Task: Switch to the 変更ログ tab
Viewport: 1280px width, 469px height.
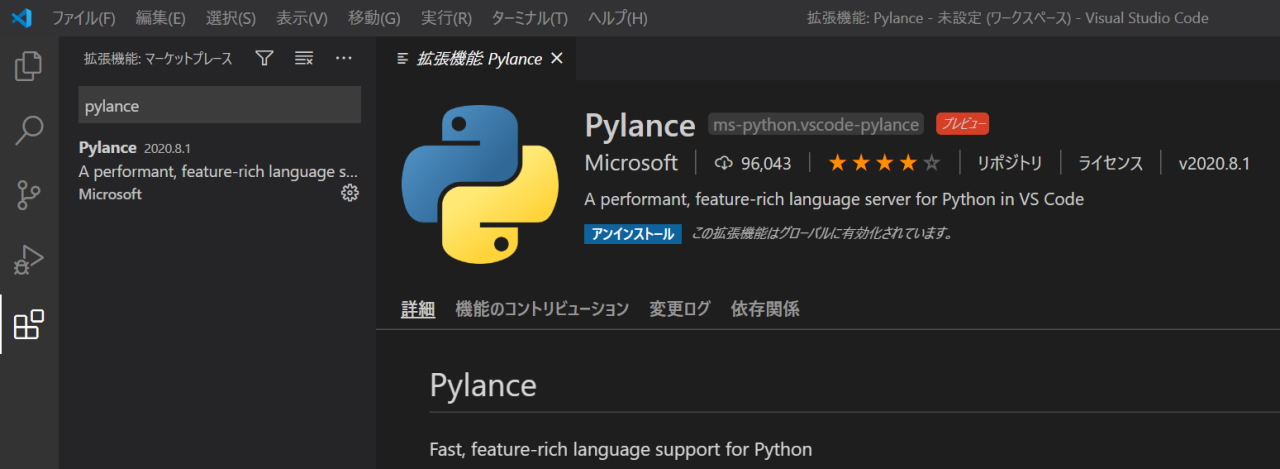Action: (x=679, y=309)
